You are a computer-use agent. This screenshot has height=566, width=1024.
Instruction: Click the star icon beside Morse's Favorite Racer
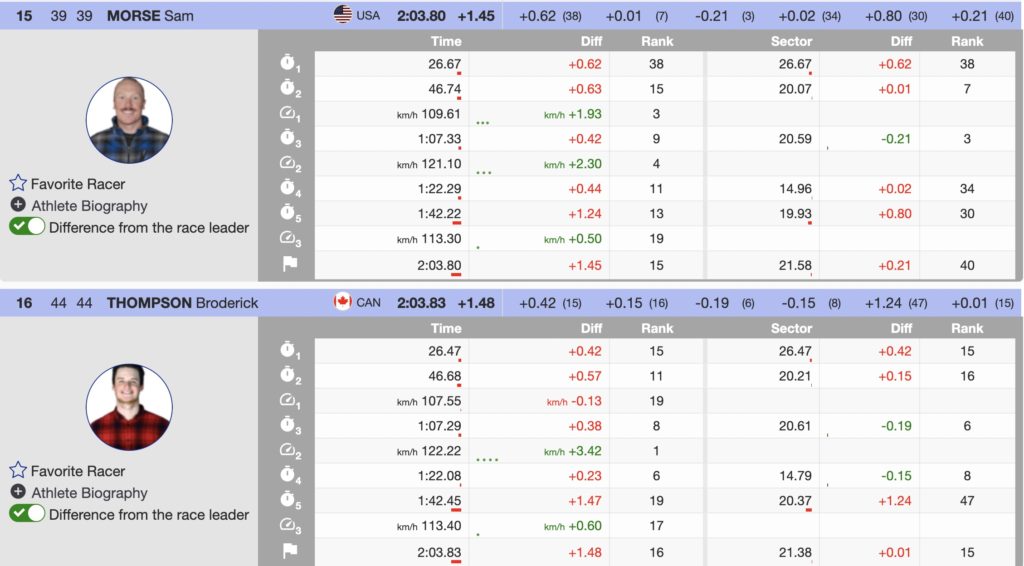point(17,184)
